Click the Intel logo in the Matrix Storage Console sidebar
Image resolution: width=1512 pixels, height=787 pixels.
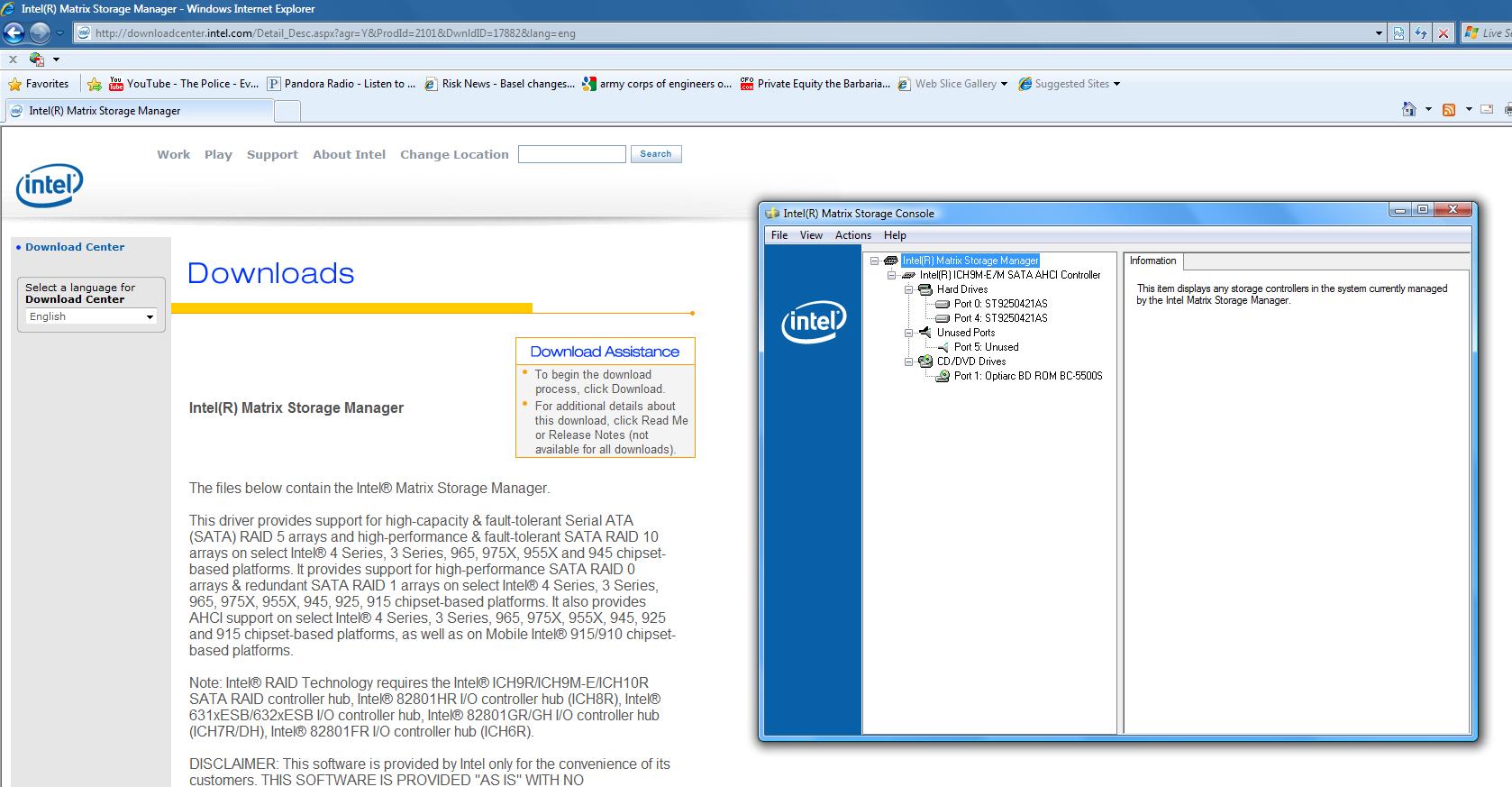(814, 322)
